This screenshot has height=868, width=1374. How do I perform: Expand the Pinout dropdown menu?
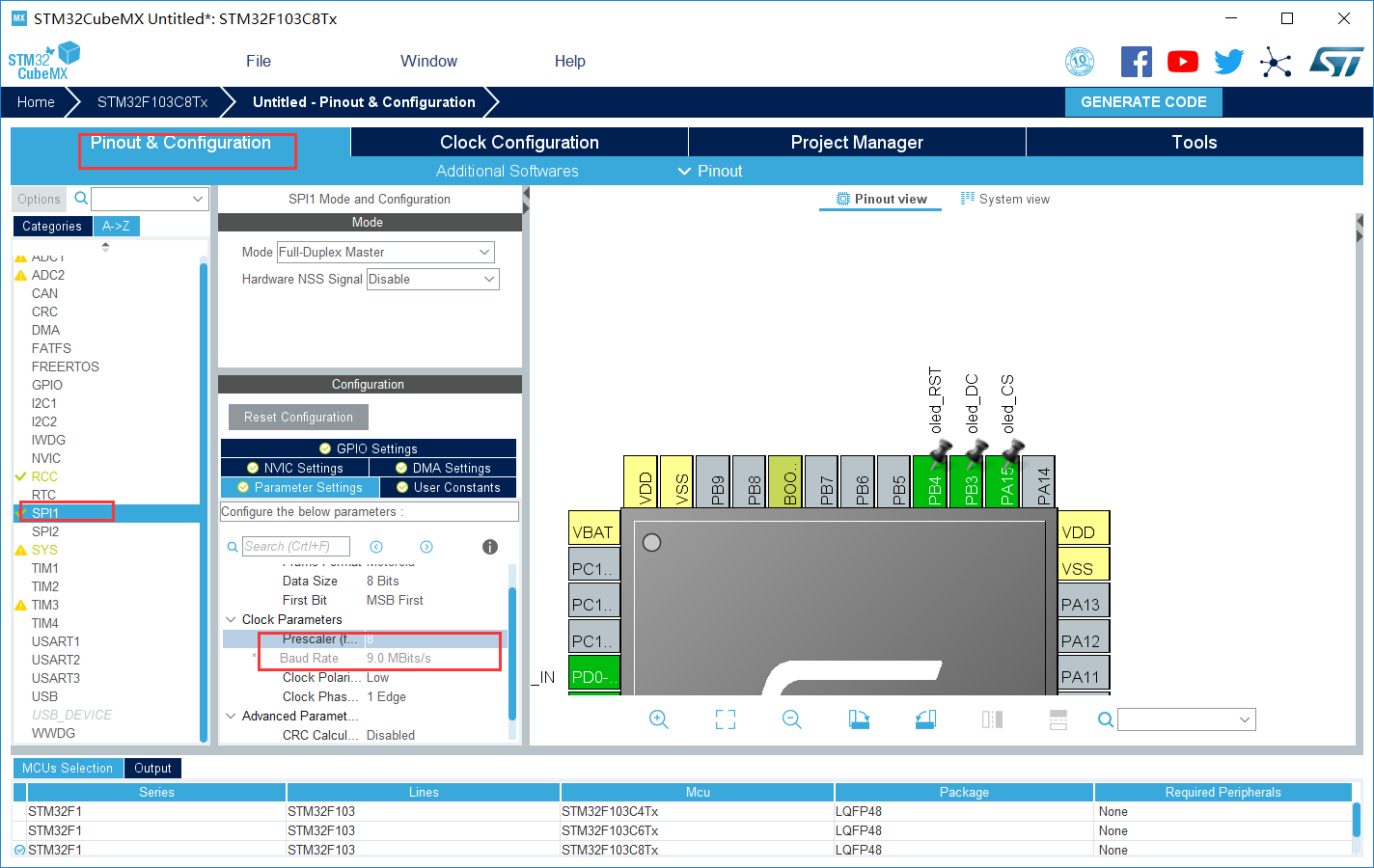tap(710, 171)
